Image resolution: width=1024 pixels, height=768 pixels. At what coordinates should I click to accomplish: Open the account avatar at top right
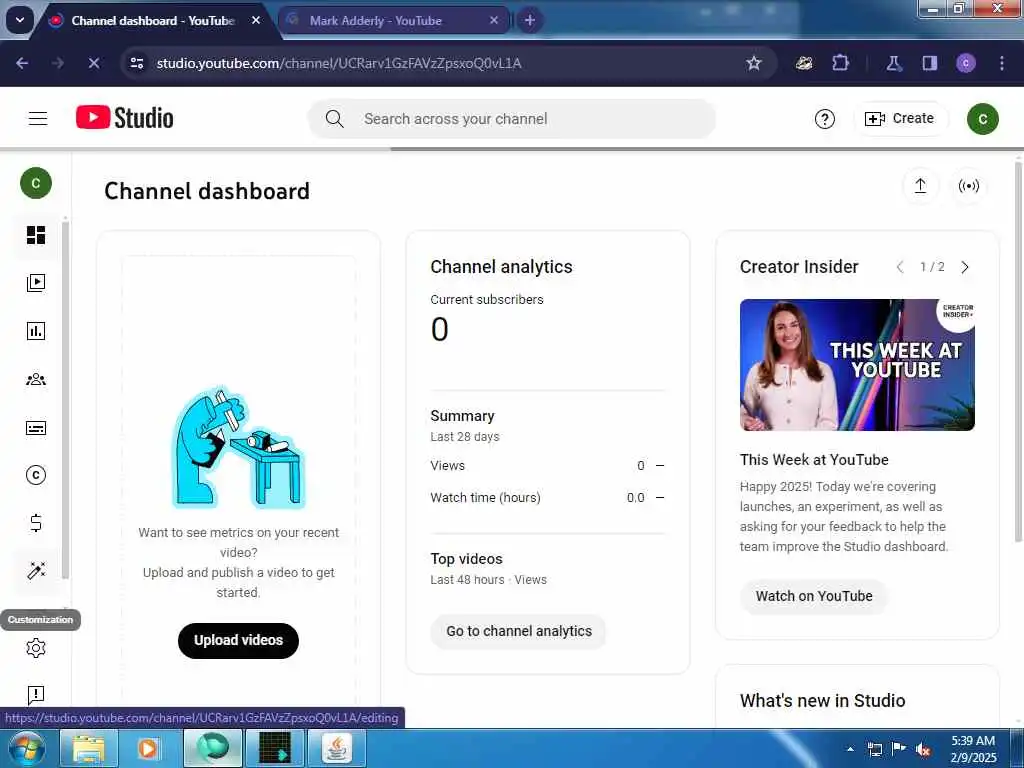983,119
